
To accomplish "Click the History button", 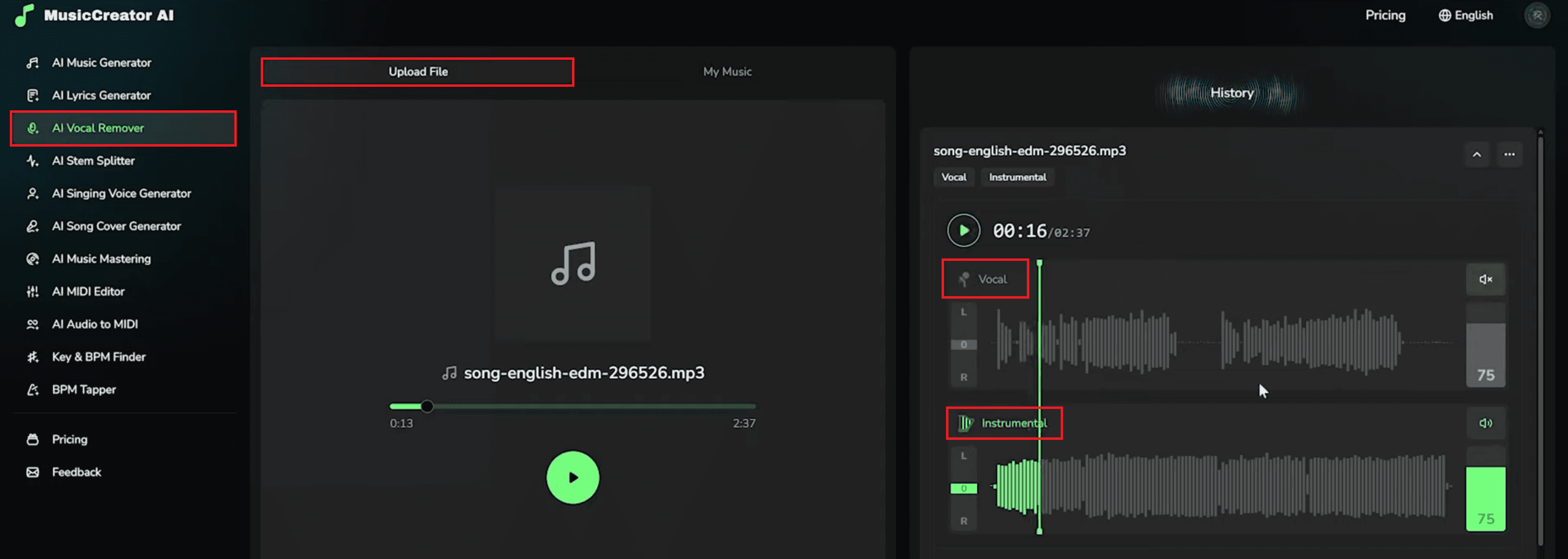I will [1231, 93].
